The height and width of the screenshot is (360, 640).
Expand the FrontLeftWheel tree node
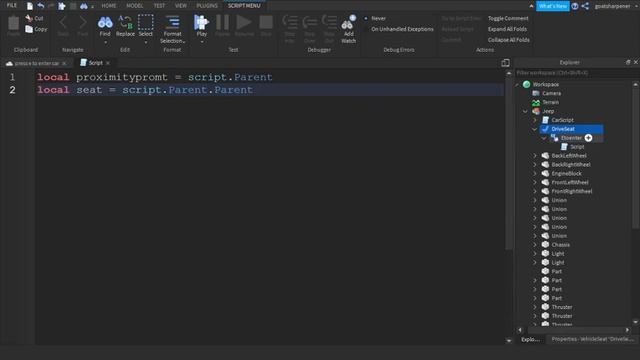(535, 182)
